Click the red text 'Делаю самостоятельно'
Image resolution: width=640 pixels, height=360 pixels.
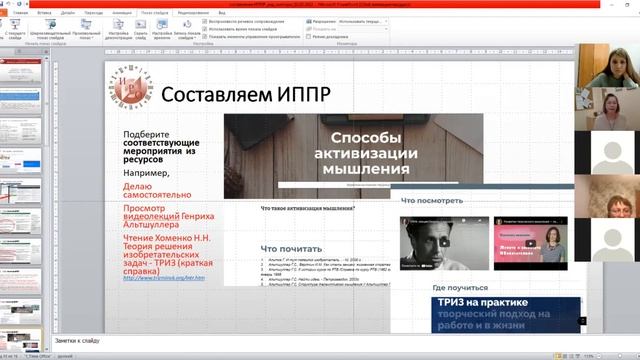coord(157,191)
